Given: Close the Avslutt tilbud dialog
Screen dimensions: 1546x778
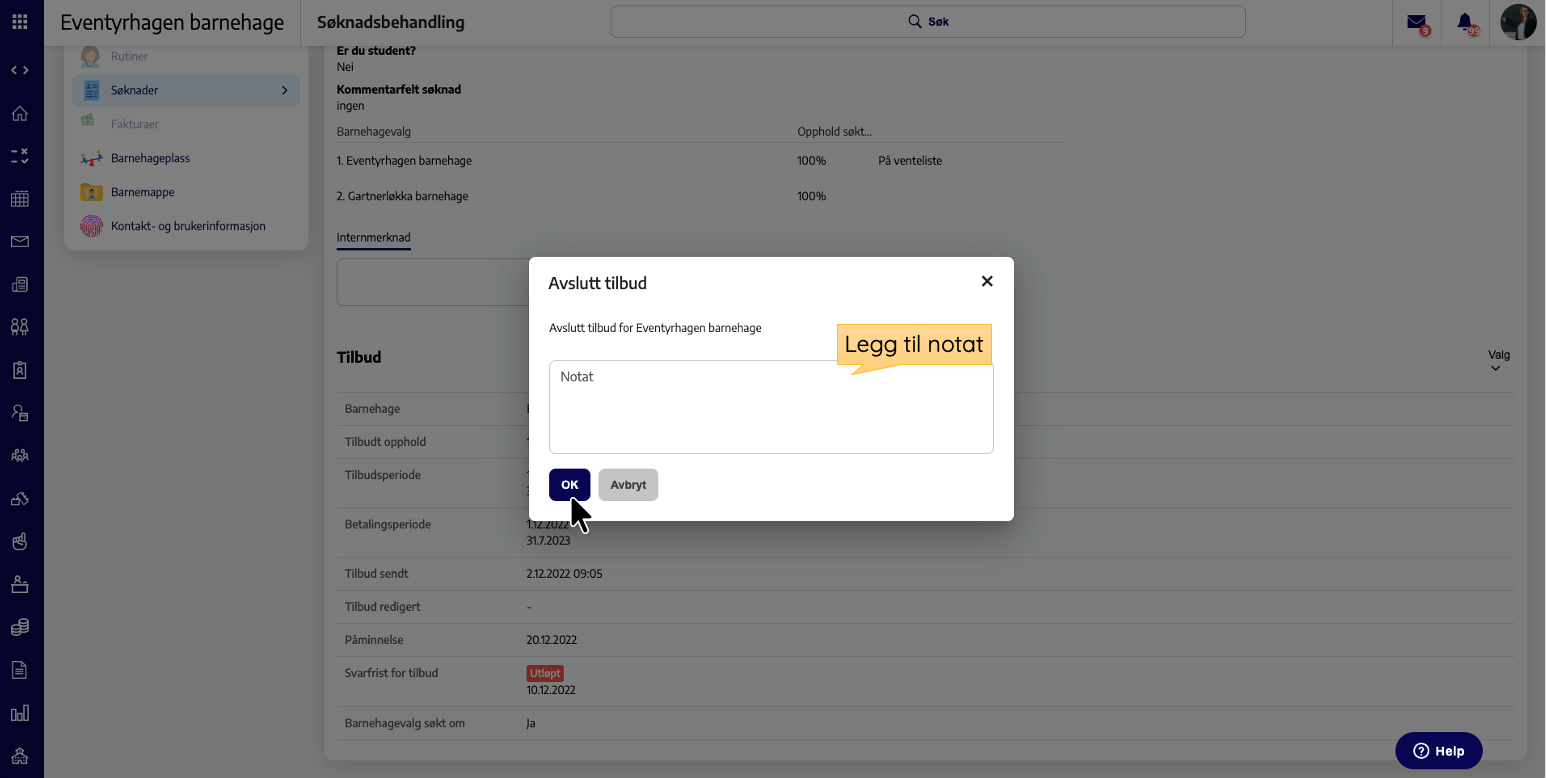Looking at the screenshot, I should tap(987, 281).
